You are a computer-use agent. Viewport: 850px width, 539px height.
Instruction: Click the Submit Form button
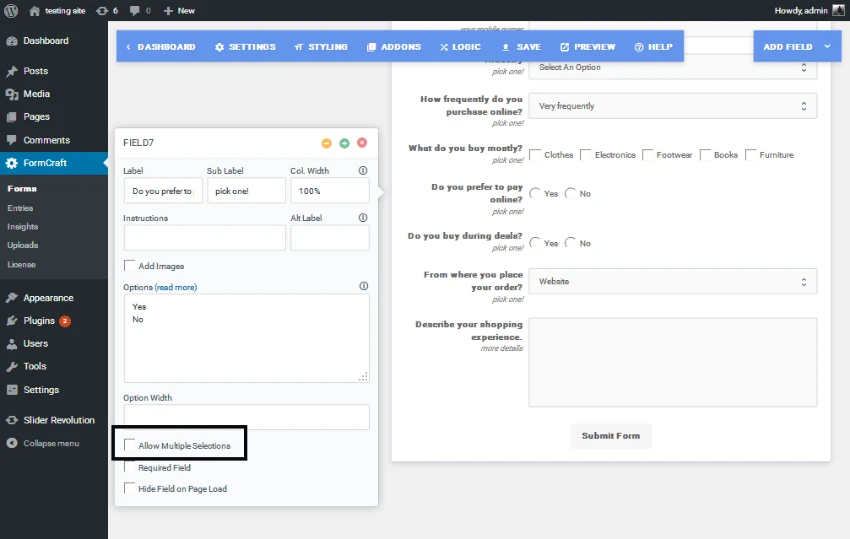click(611, 436)
